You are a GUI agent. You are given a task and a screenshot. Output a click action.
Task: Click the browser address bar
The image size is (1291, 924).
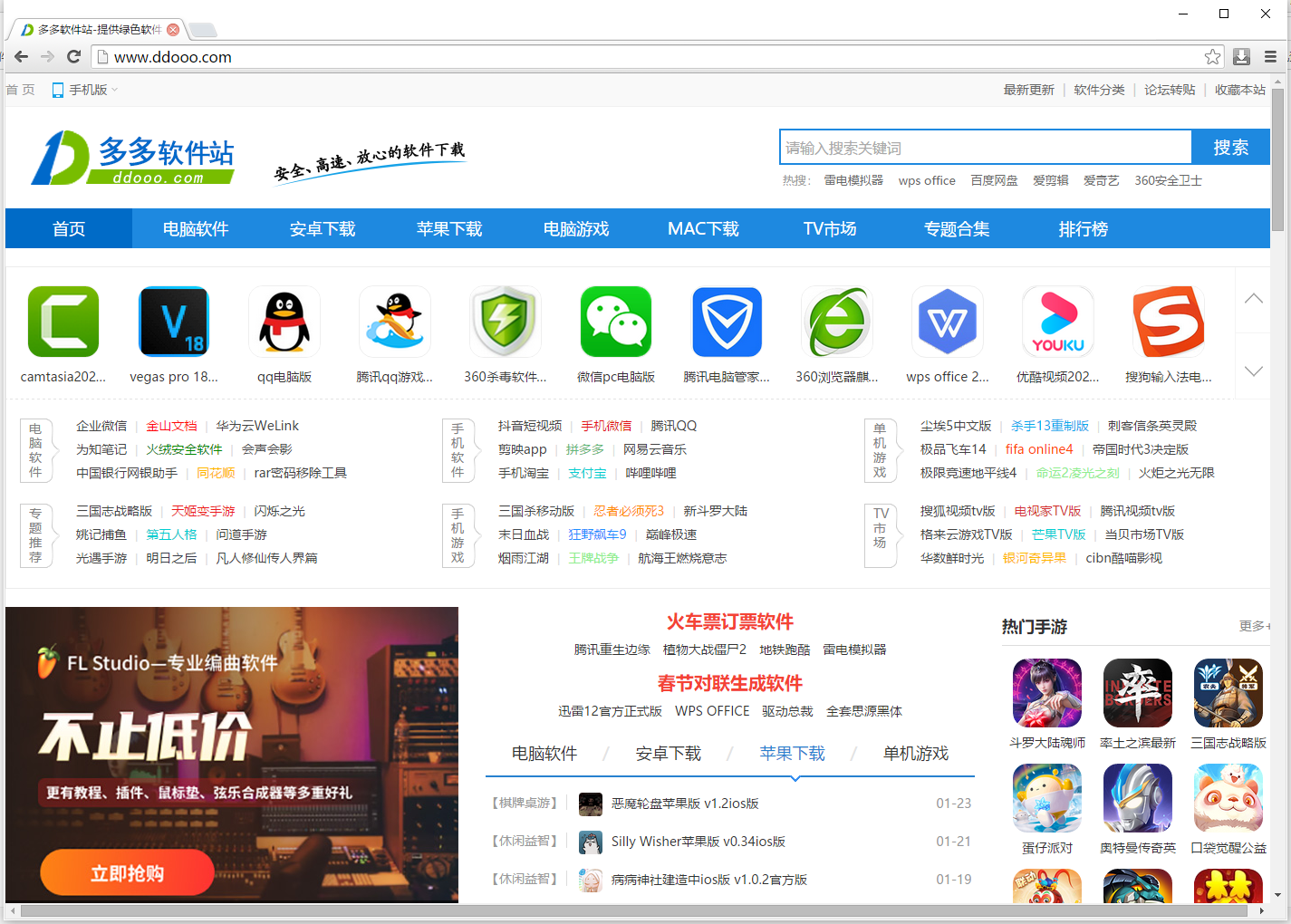649,57
